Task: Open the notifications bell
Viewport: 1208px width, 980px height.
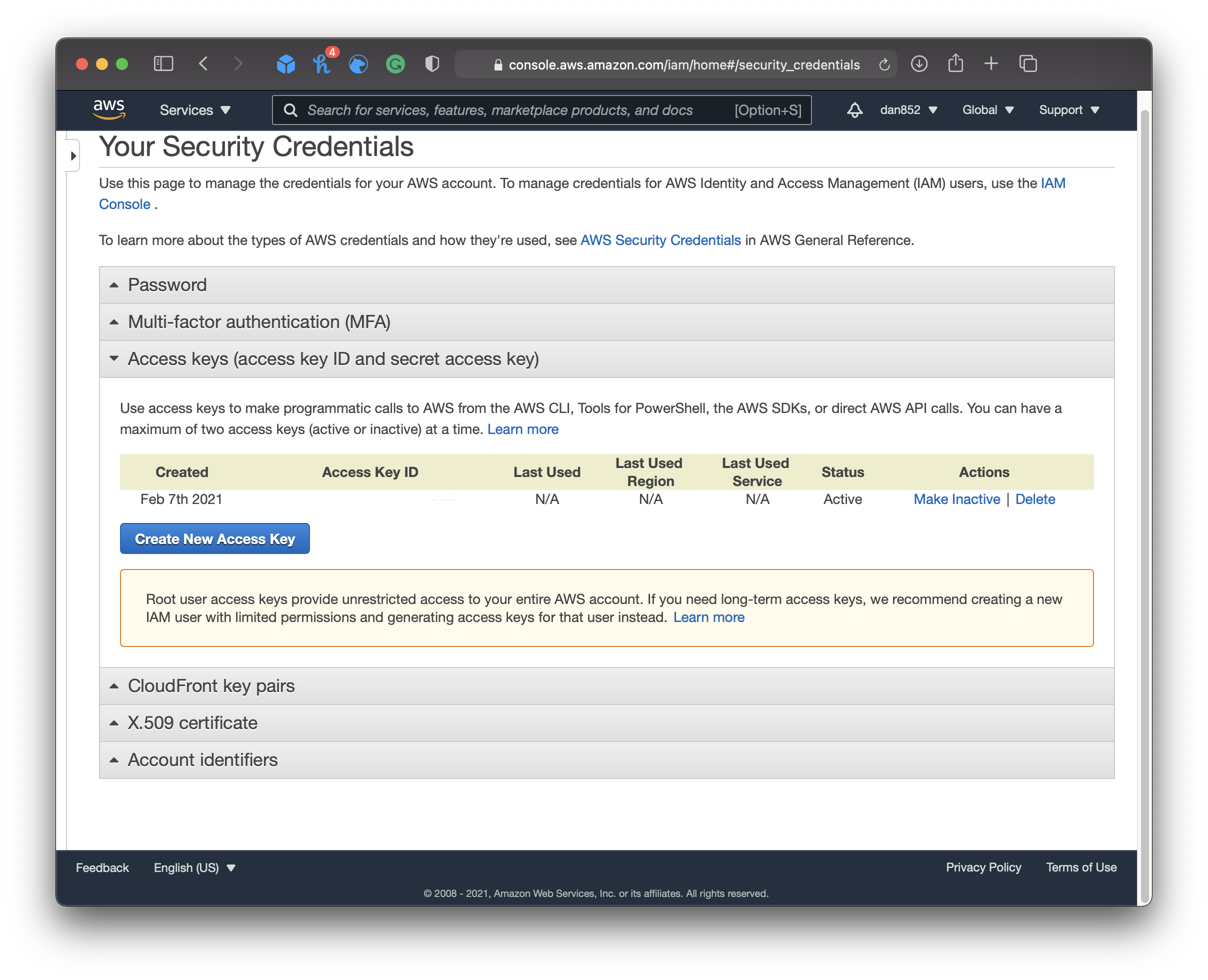Action: point(854,110)
